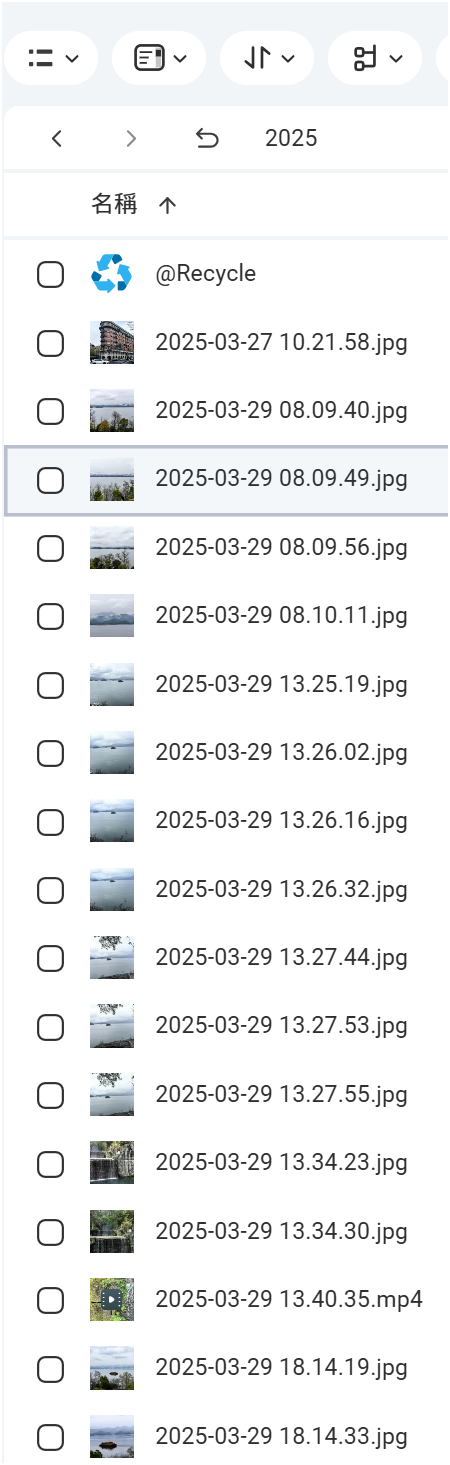Image resolution: width=450 pixels, height=1465 pixels.
Task: Open the grouping options dropdown
Action: pos(375,59)
